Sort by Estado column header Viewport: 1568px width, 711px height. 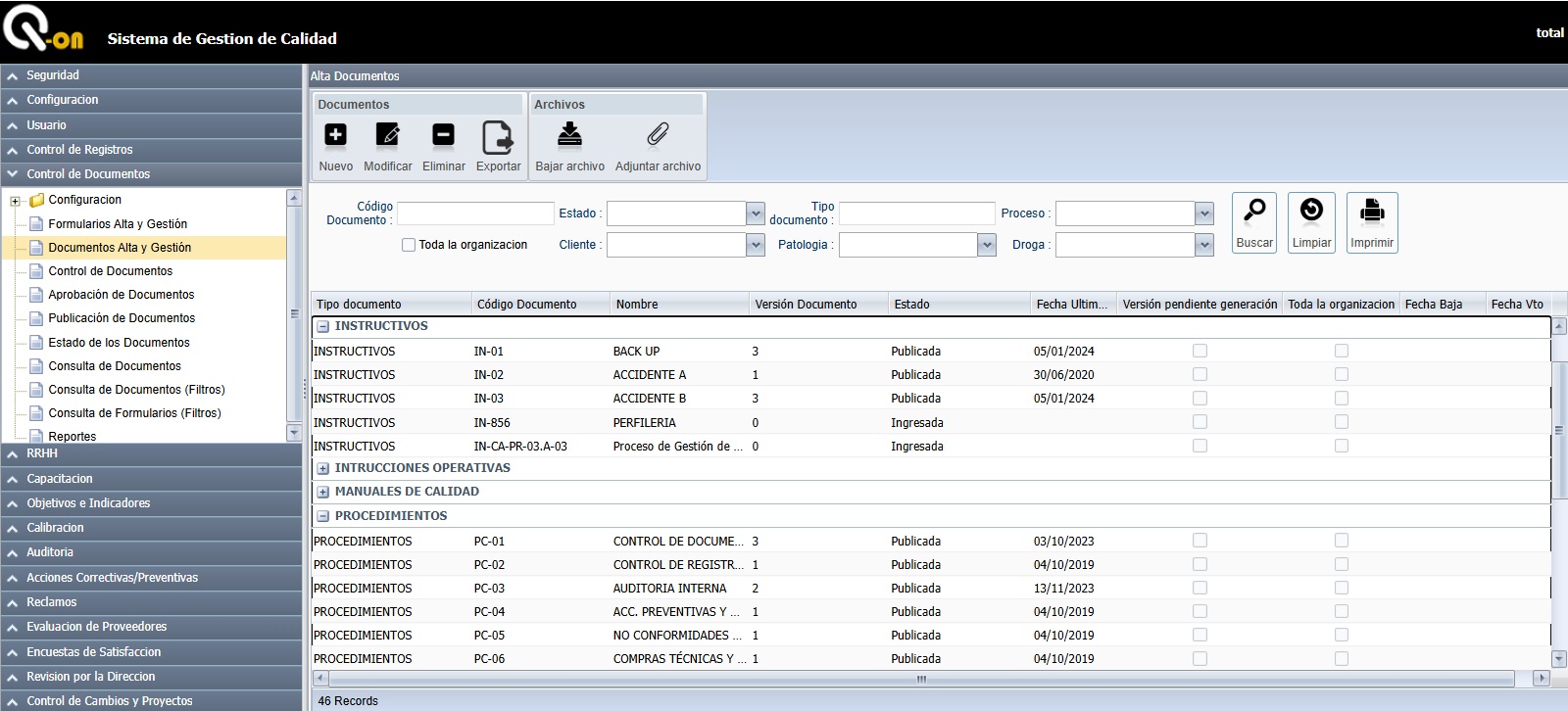[958, 305]
